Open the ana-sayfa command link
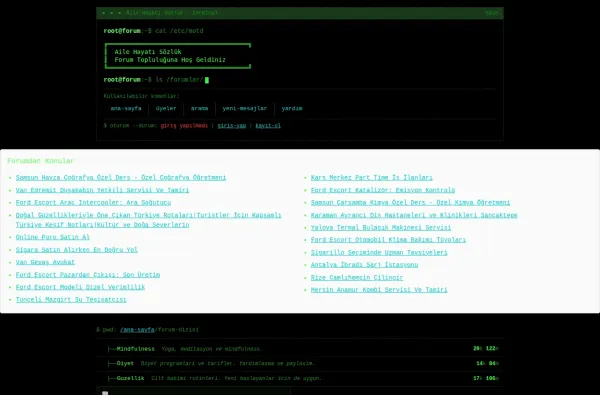600x395 pixels. point(126,109)
